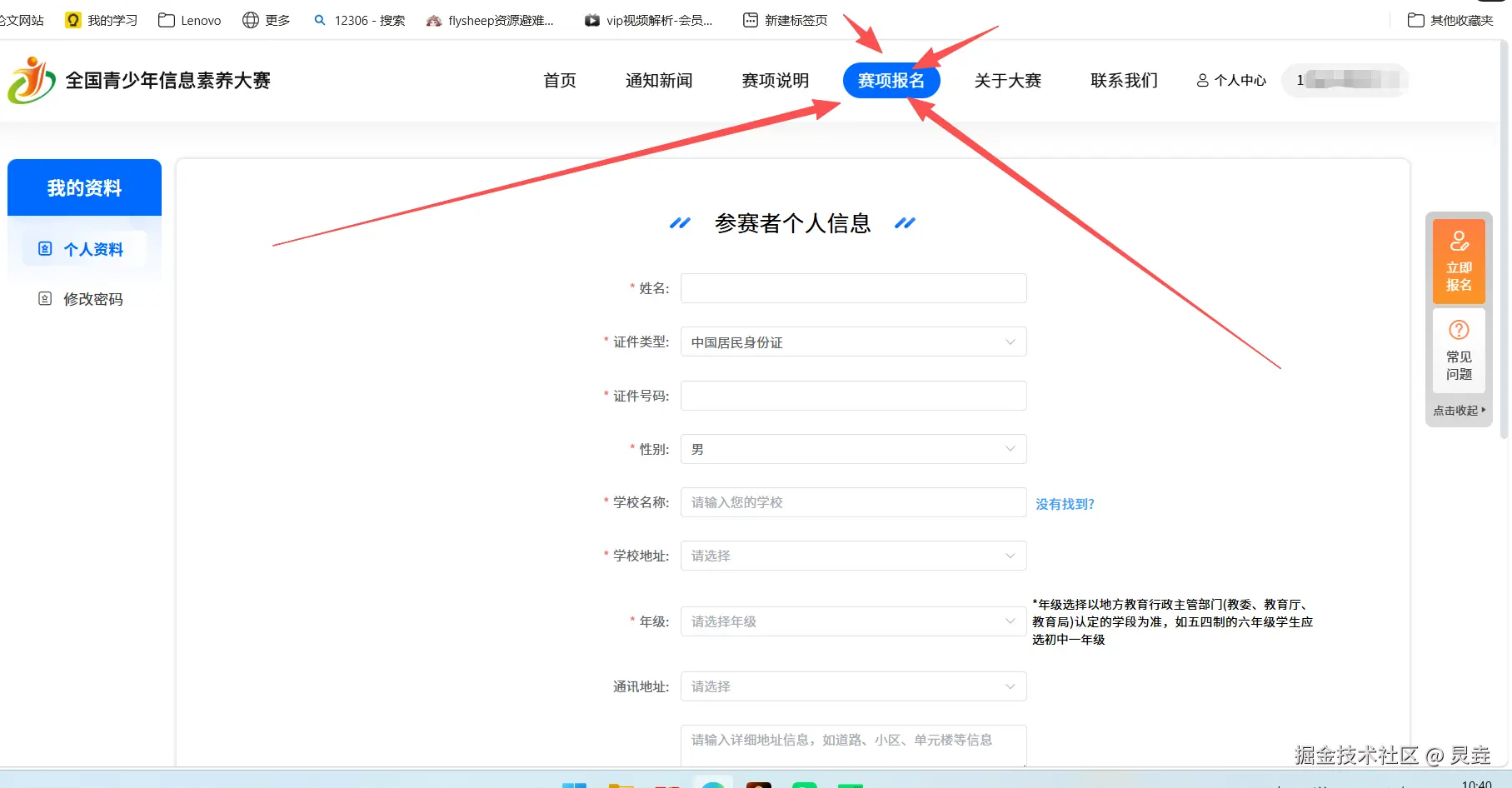Open the 我的学习 bookmark icon
Viewport: 1512px width, 788px height.
tap(73, 20)
